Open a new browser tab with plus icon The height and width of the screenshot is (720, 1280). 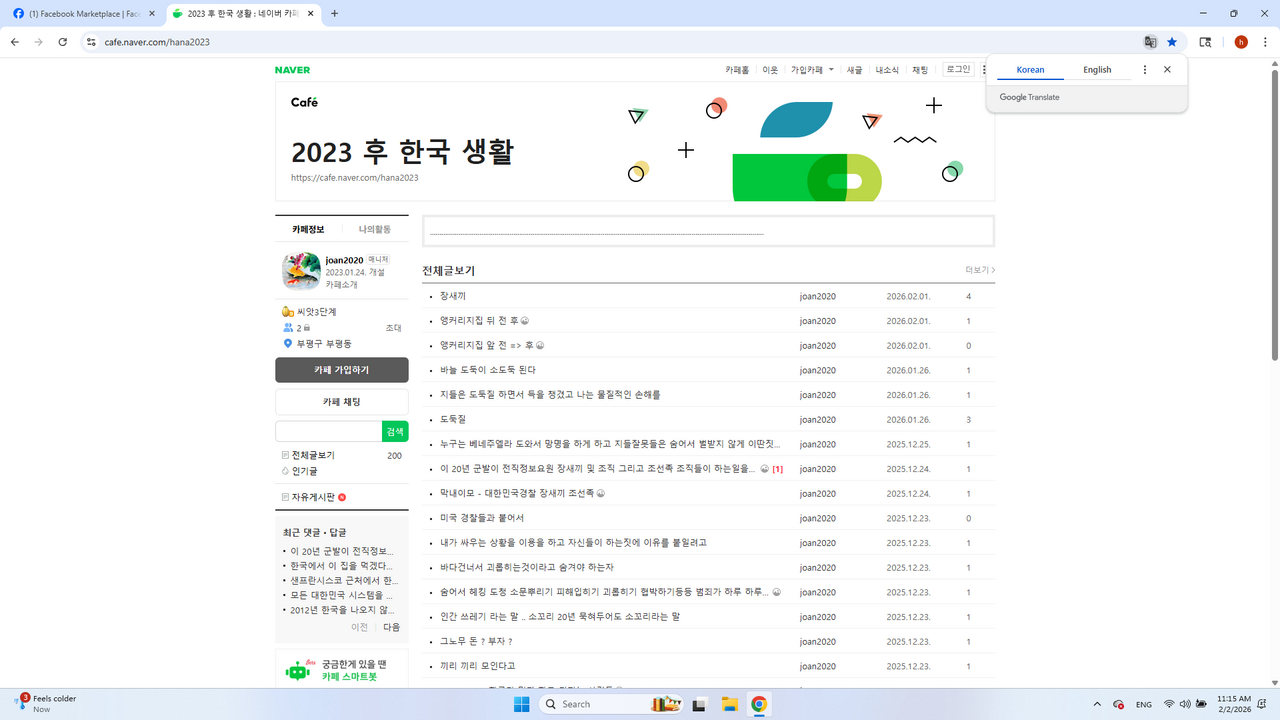pos(334,14)
